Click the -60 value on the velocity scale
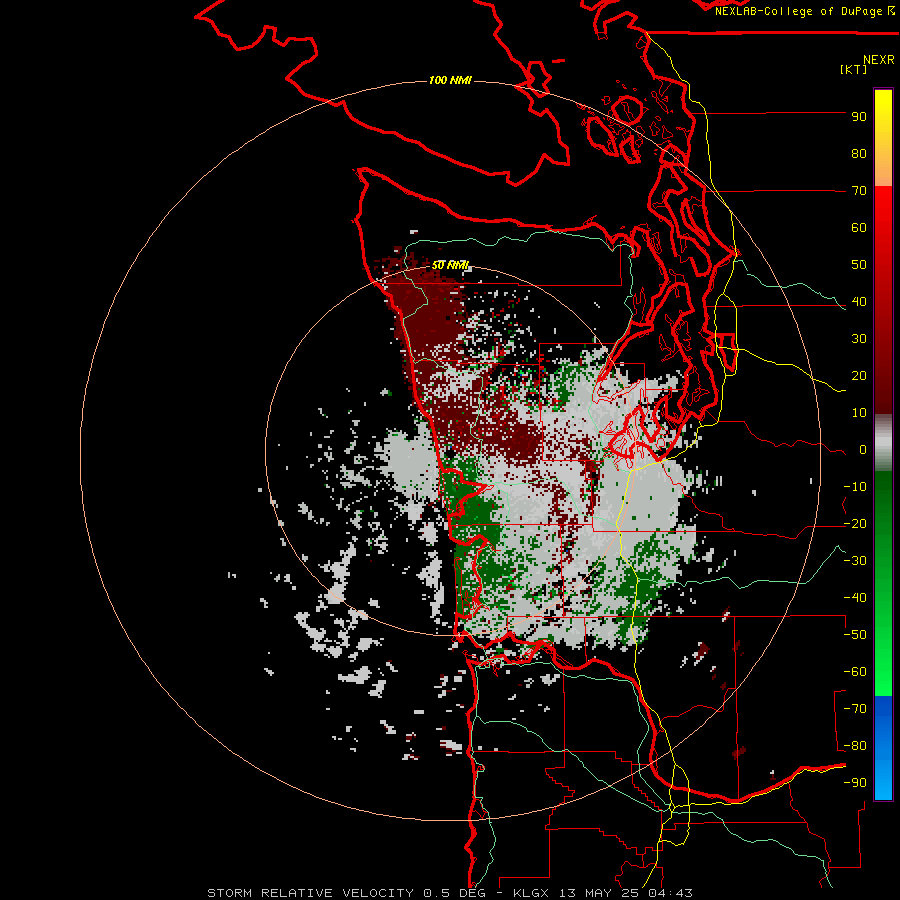The width and height of the screenshot is (900, 900). [855, 672]
